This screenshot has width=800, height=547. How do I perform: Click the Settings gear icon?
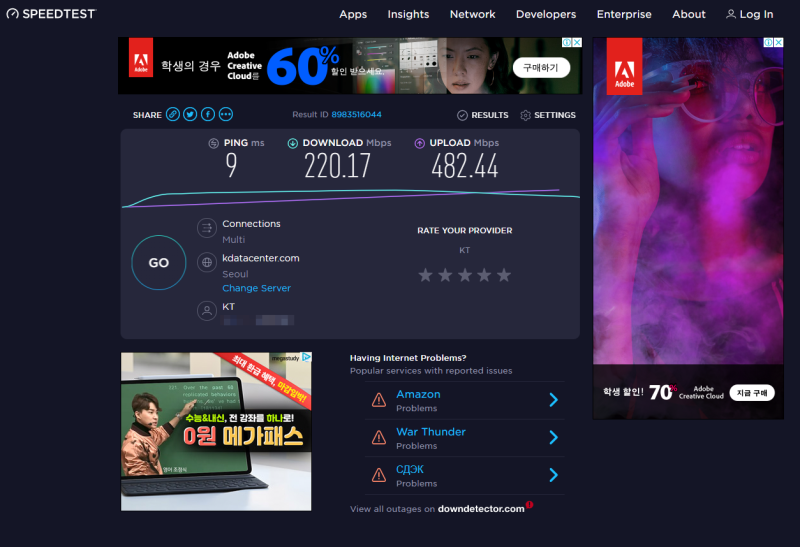point(526,115)
